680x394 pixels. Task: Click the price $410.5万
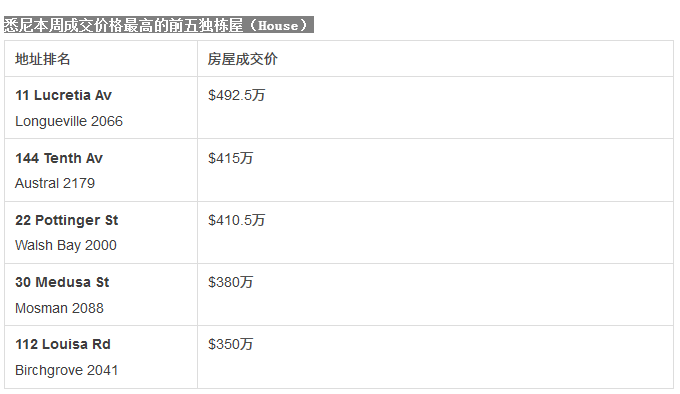point(236,220)
